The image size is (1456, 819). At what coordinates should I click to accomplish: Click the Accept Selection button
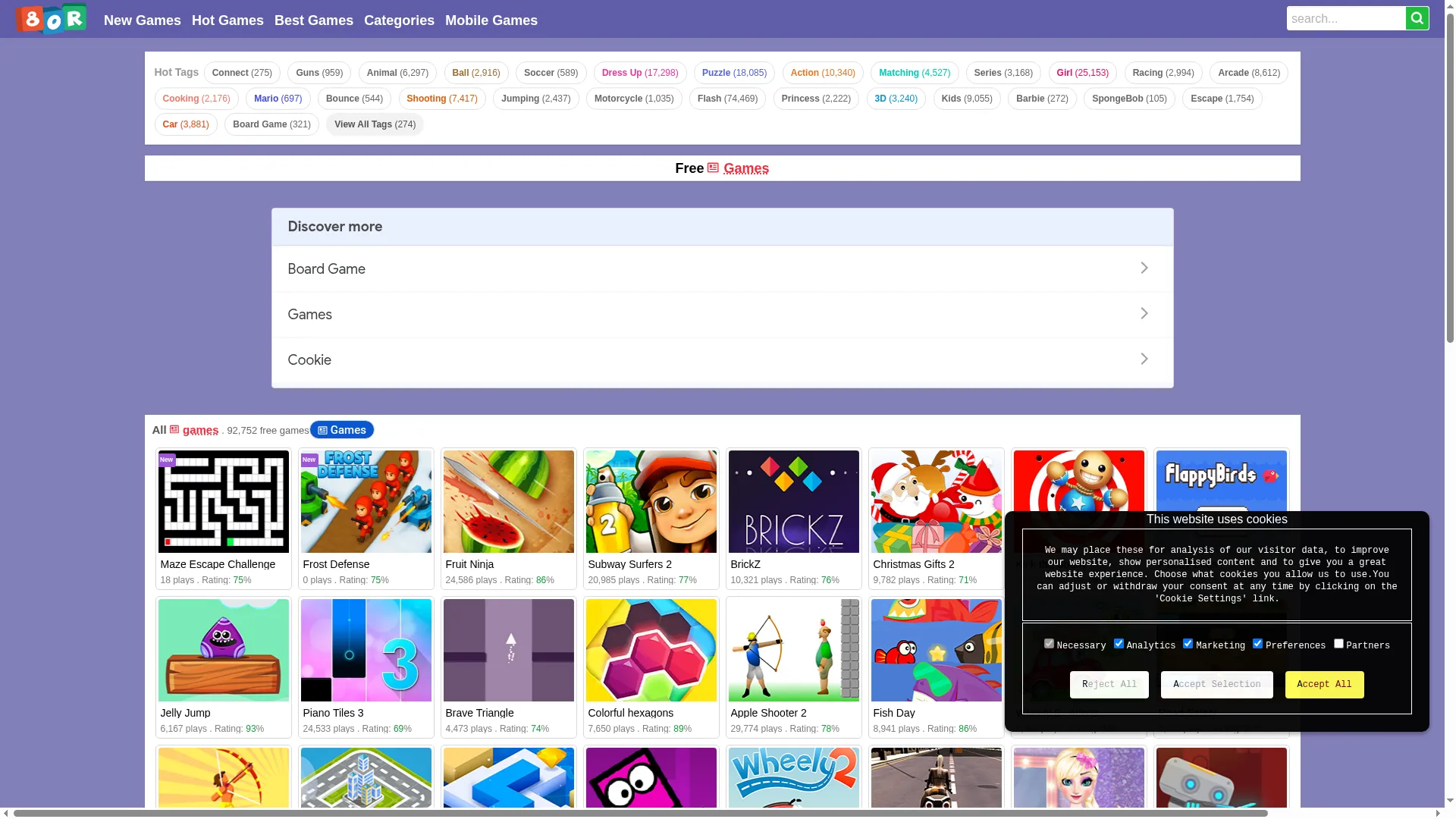[x=1216, y=685]
